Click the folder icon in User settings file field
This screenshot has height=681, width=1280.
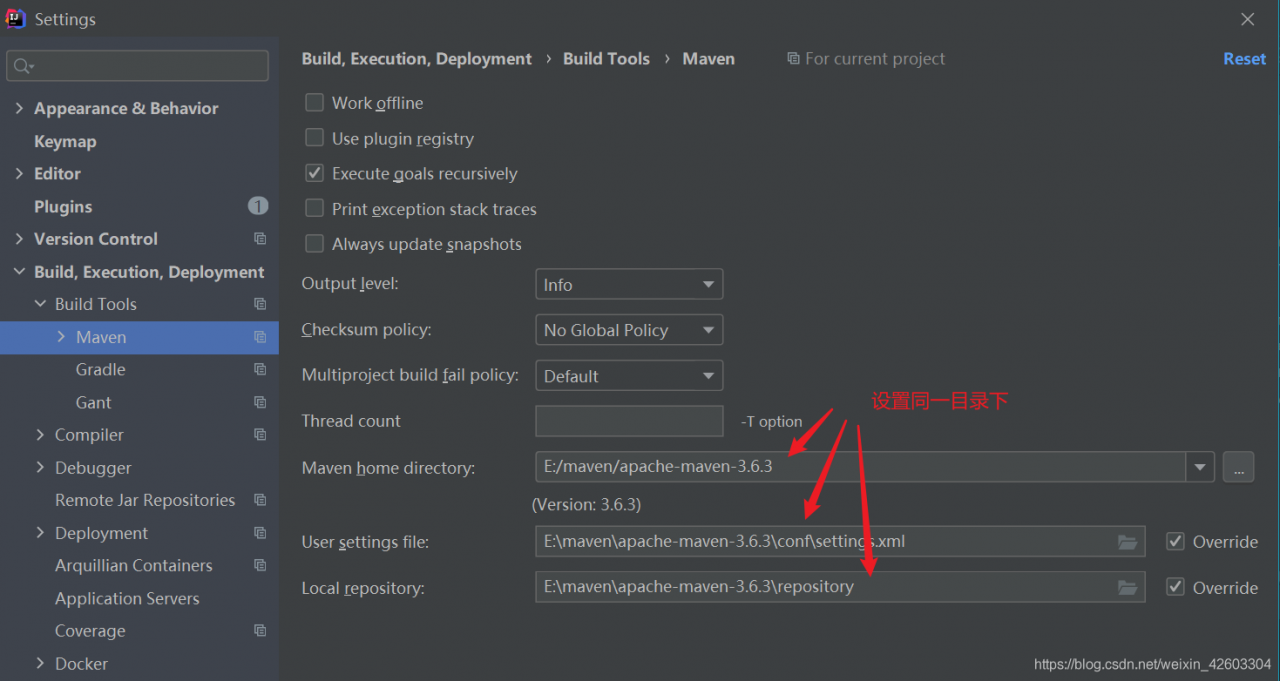point(1128,542)
